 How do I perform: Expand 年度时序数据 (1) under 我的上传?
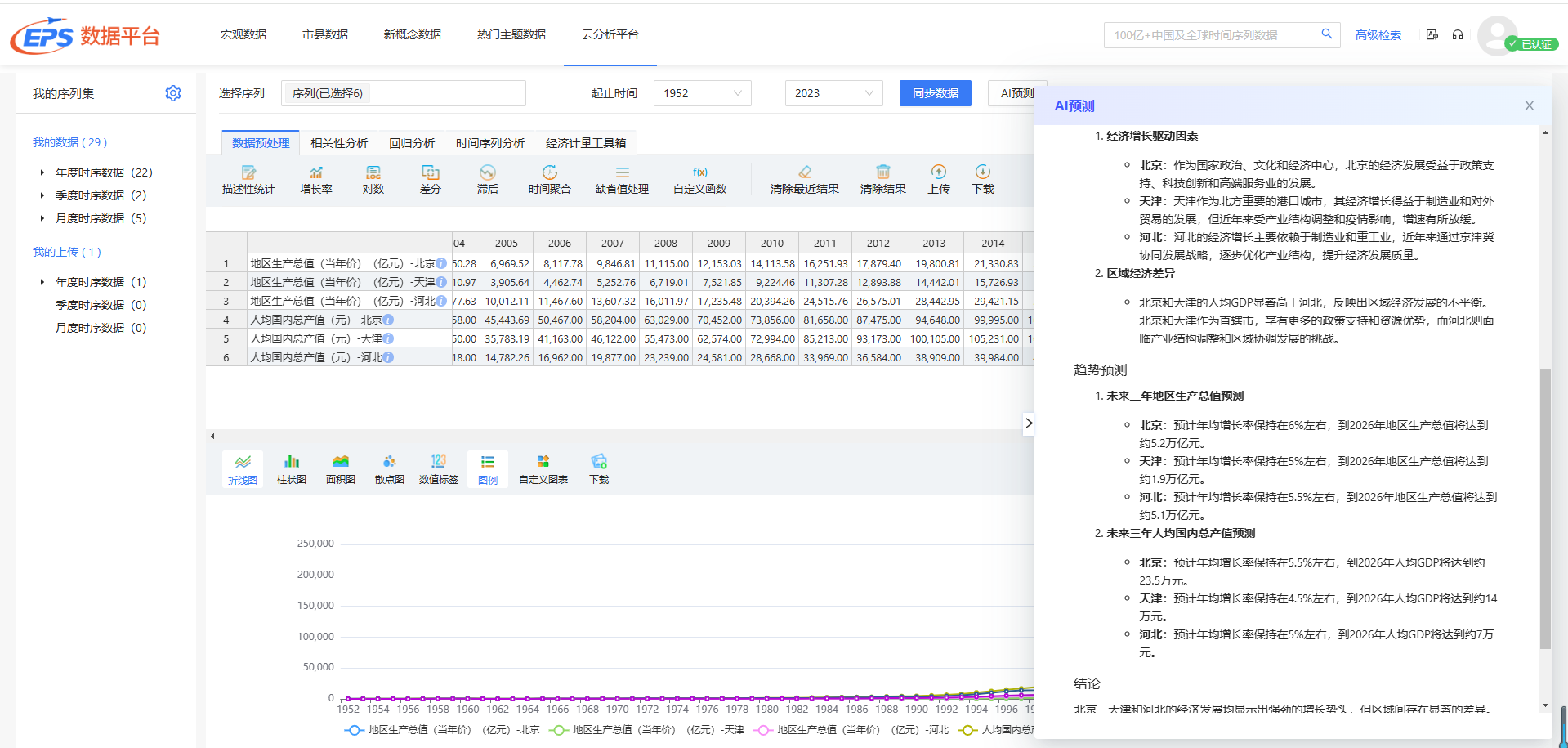coord(42,282)
